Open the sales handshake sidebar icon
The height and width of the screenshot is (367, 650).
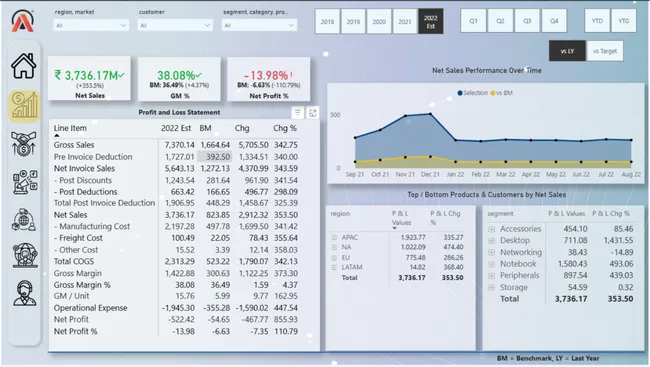pyautogui.click(x=24, y=143)
